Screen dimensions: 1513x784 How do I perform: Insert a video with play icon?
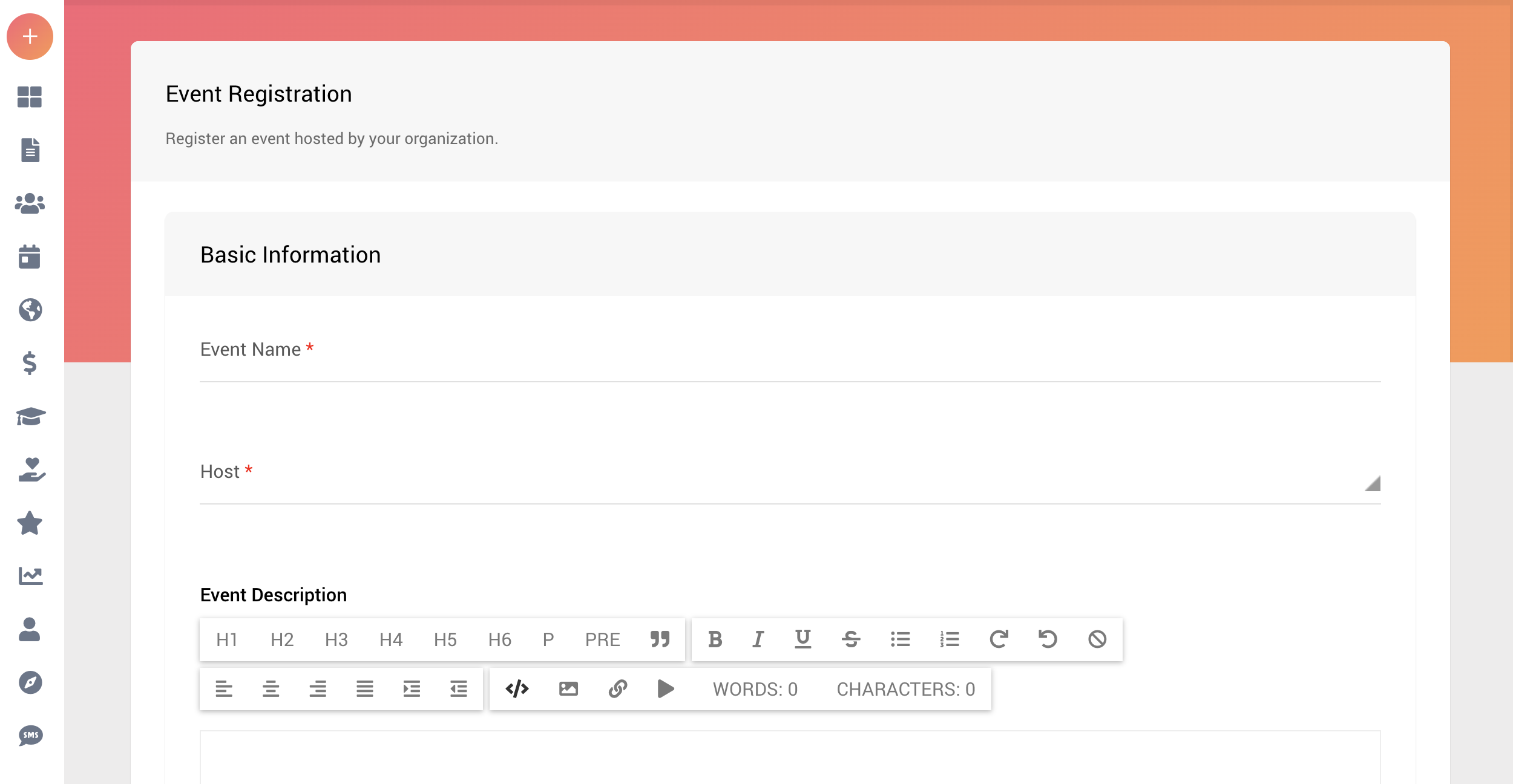[666, 689]
